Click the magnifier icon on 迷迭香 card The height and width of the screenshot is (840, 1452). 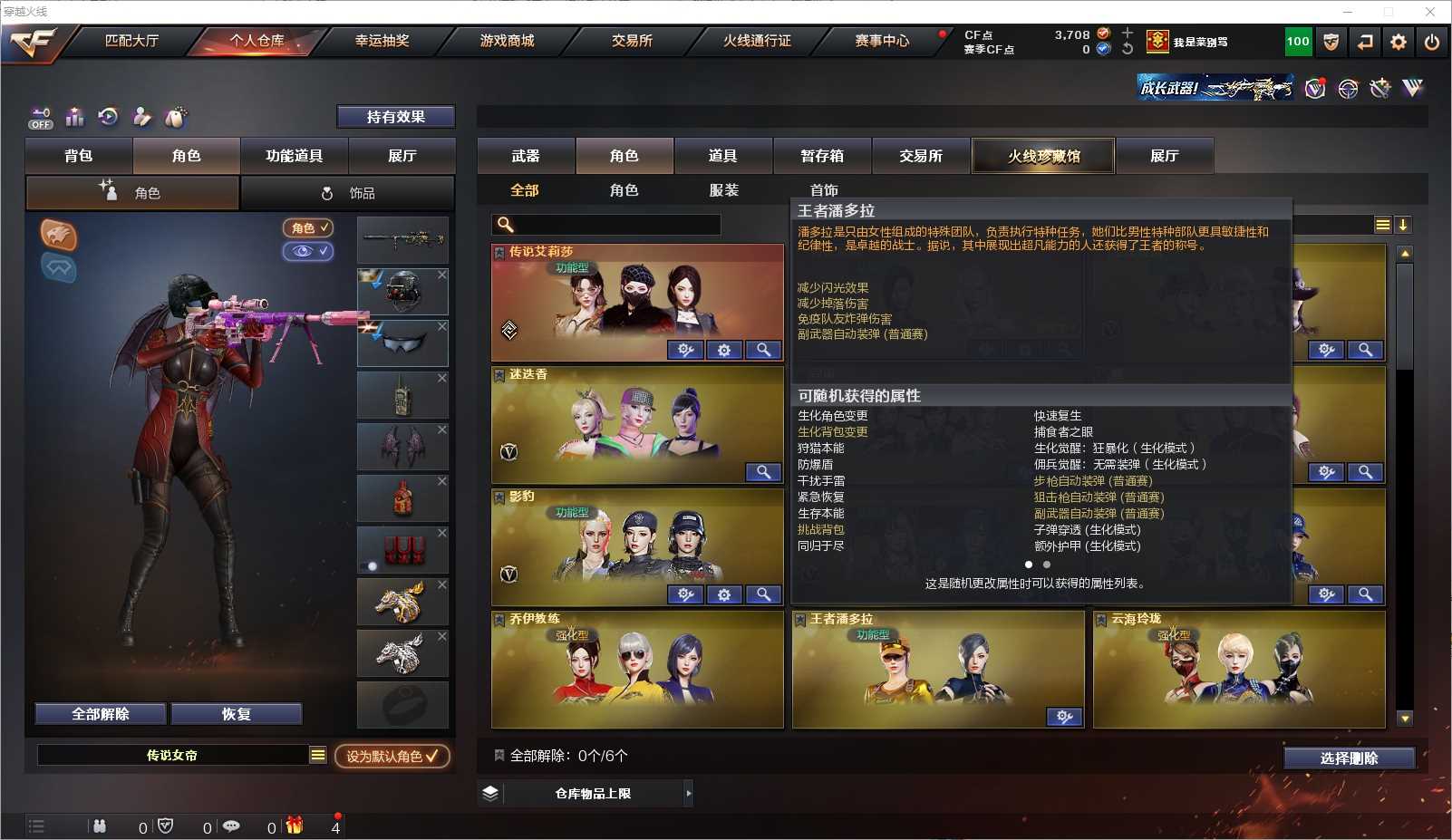[764, 472]
